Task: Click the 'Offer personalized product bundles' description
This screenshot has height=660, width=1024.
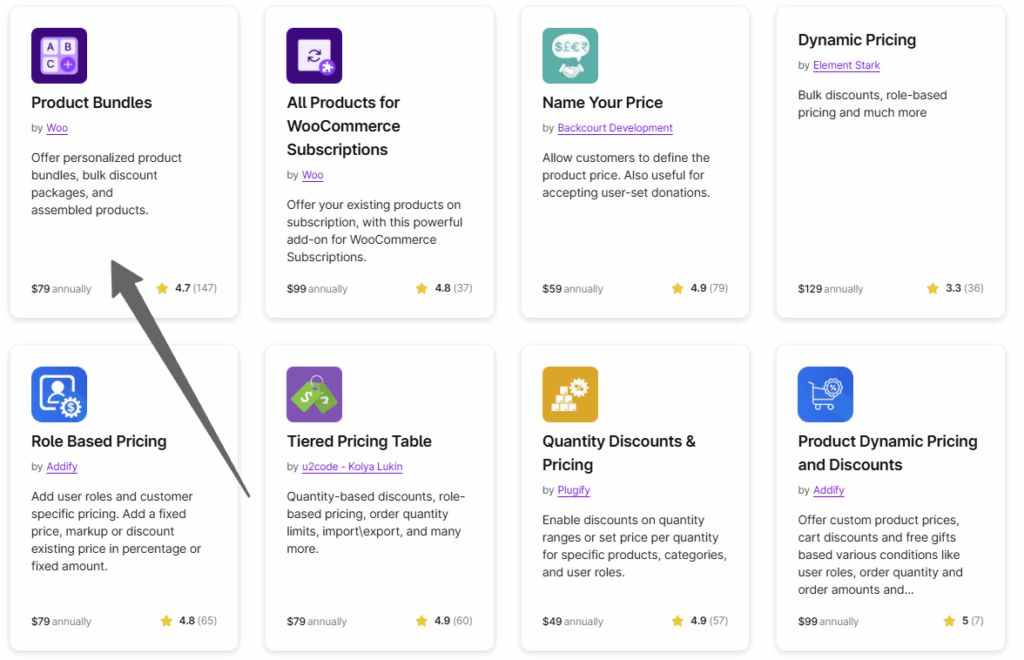Action: (106, 183)
